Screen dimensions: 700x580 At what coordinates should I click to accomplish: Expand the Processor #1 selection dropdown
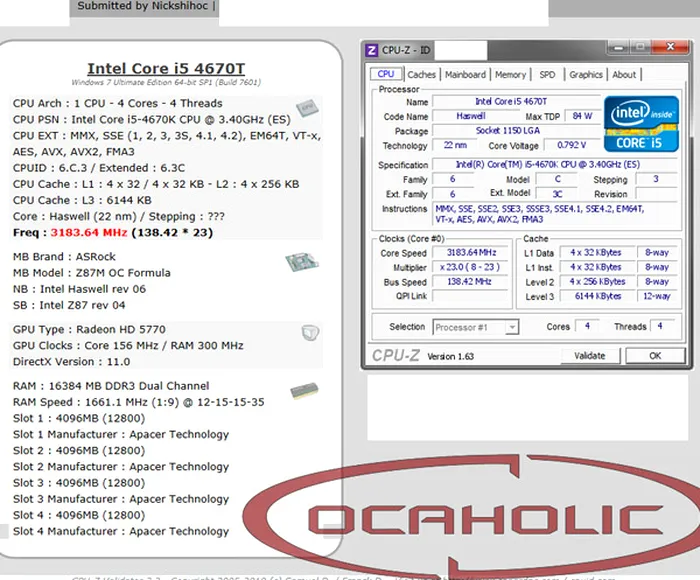(x=512, y=327)
